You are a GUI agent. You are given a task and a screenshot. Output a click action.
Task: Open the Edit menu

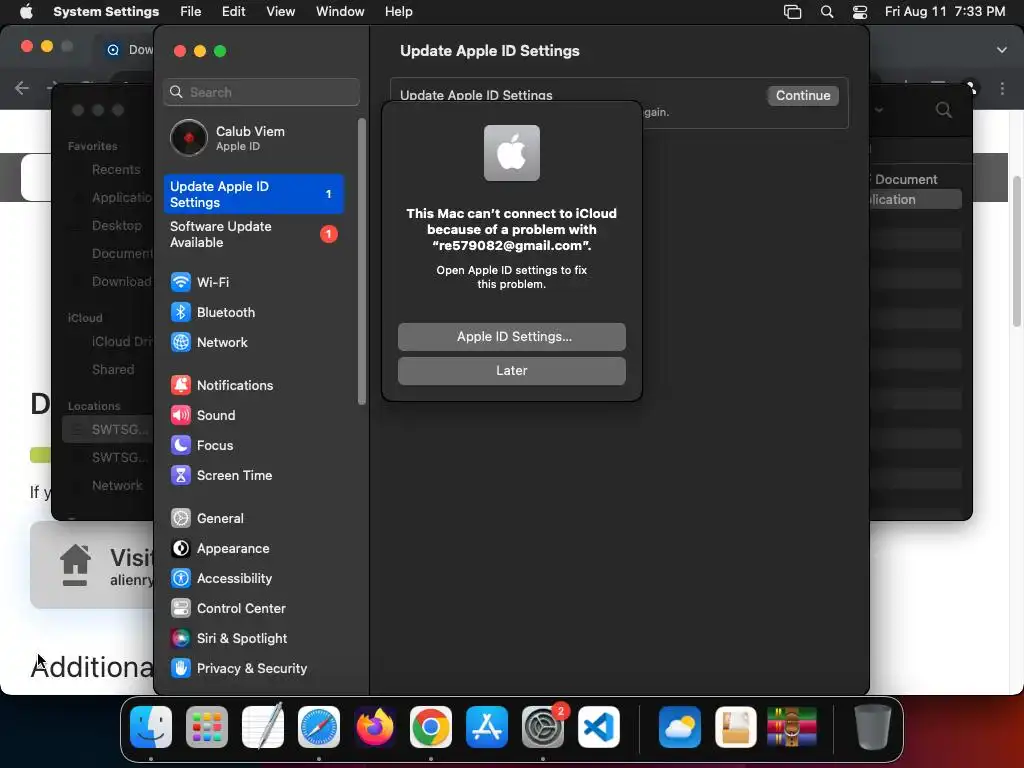233,12
